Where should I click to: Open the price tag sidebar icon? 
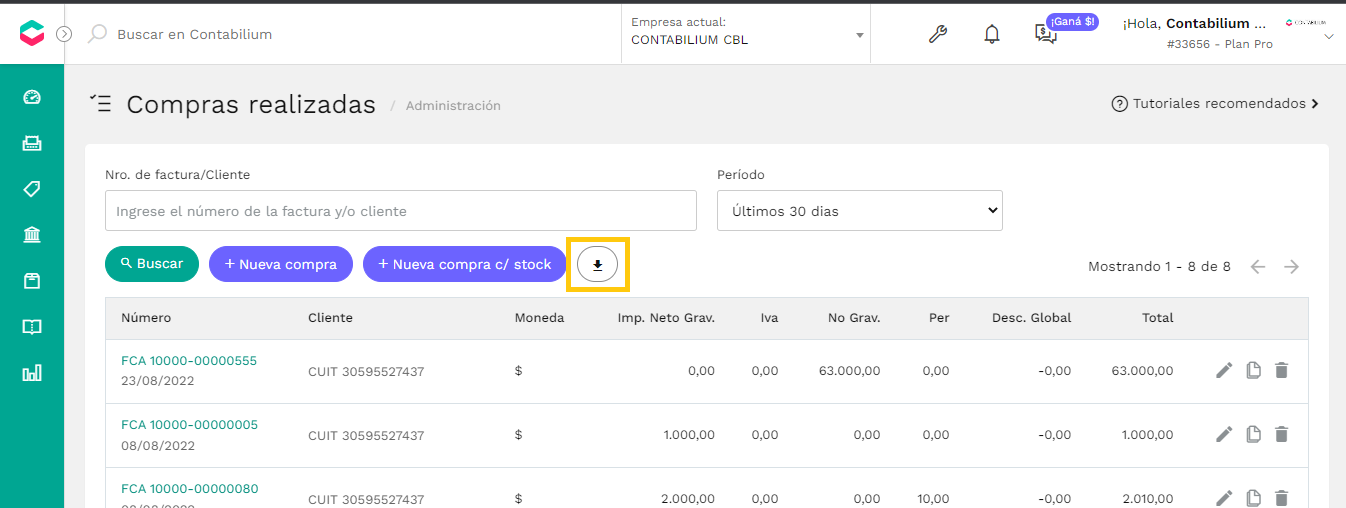32,189
